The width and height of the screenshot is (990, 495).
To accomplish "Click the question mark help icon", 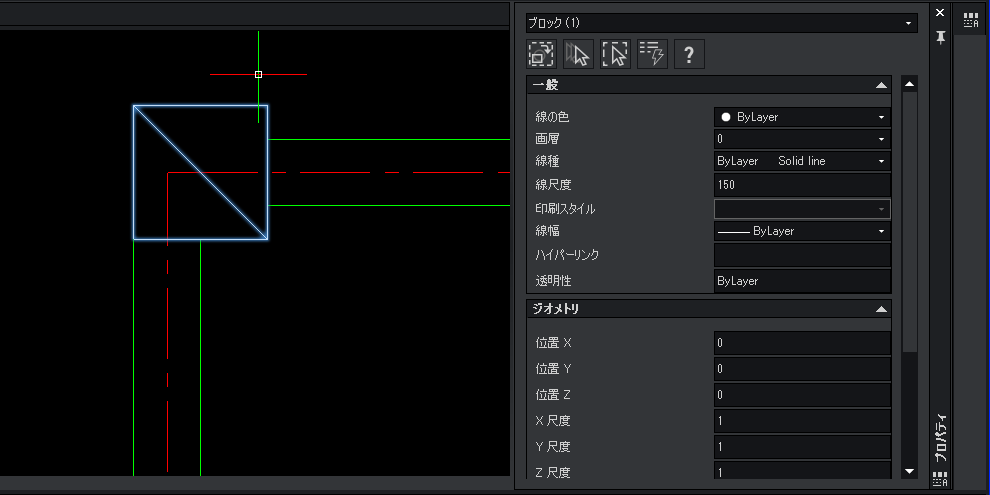I will (x=689, y=54).
